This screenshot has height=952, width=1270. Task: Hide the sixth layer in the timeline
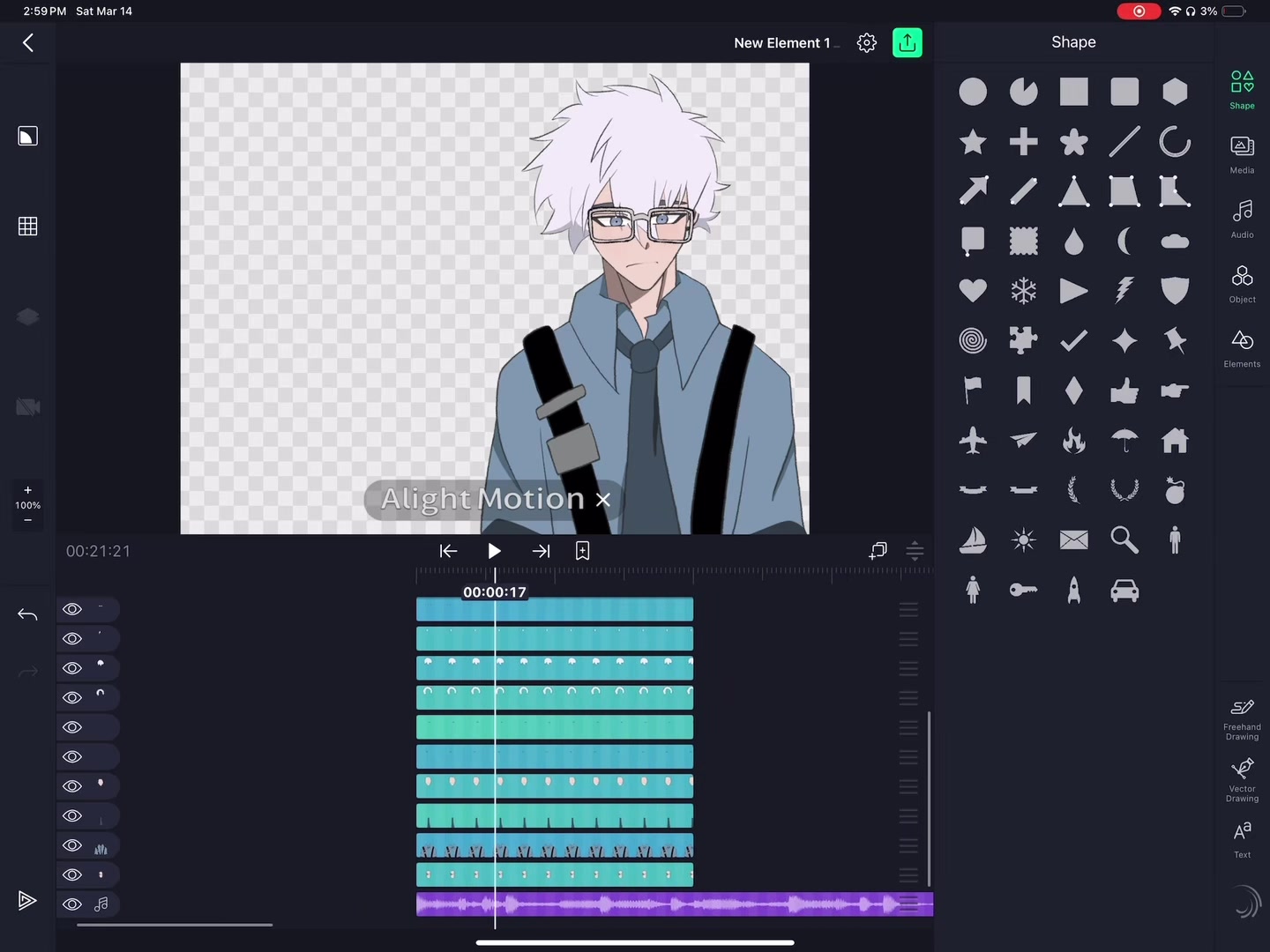tap(72, 756)
